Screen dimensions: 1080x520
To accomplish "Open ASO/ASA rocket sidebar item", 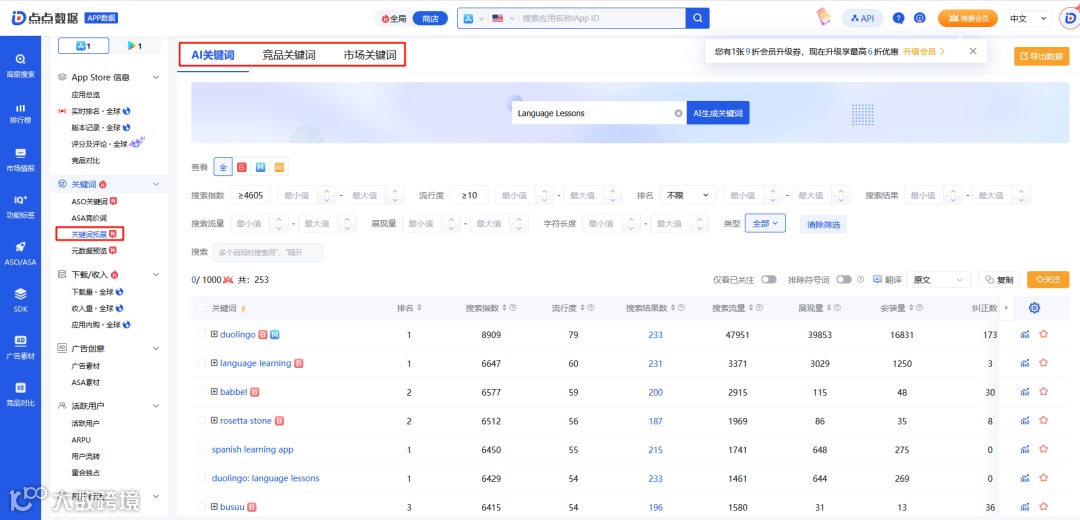I will point(21,253).
